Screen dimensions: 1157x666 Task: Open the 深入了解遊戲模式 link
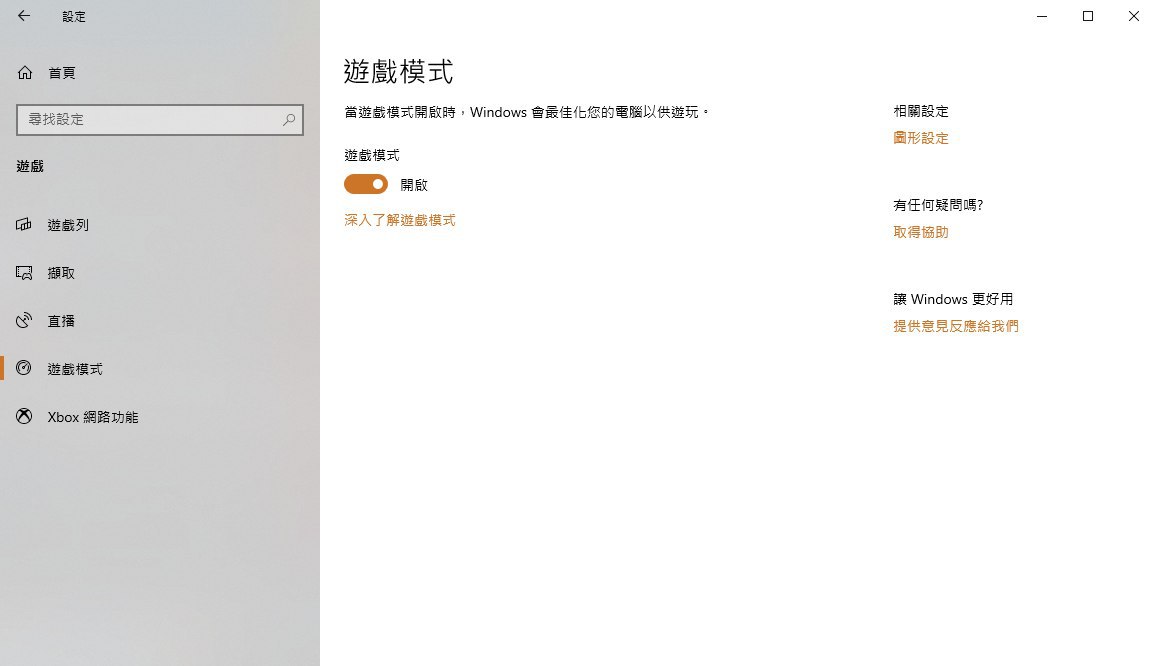[400, 220]
